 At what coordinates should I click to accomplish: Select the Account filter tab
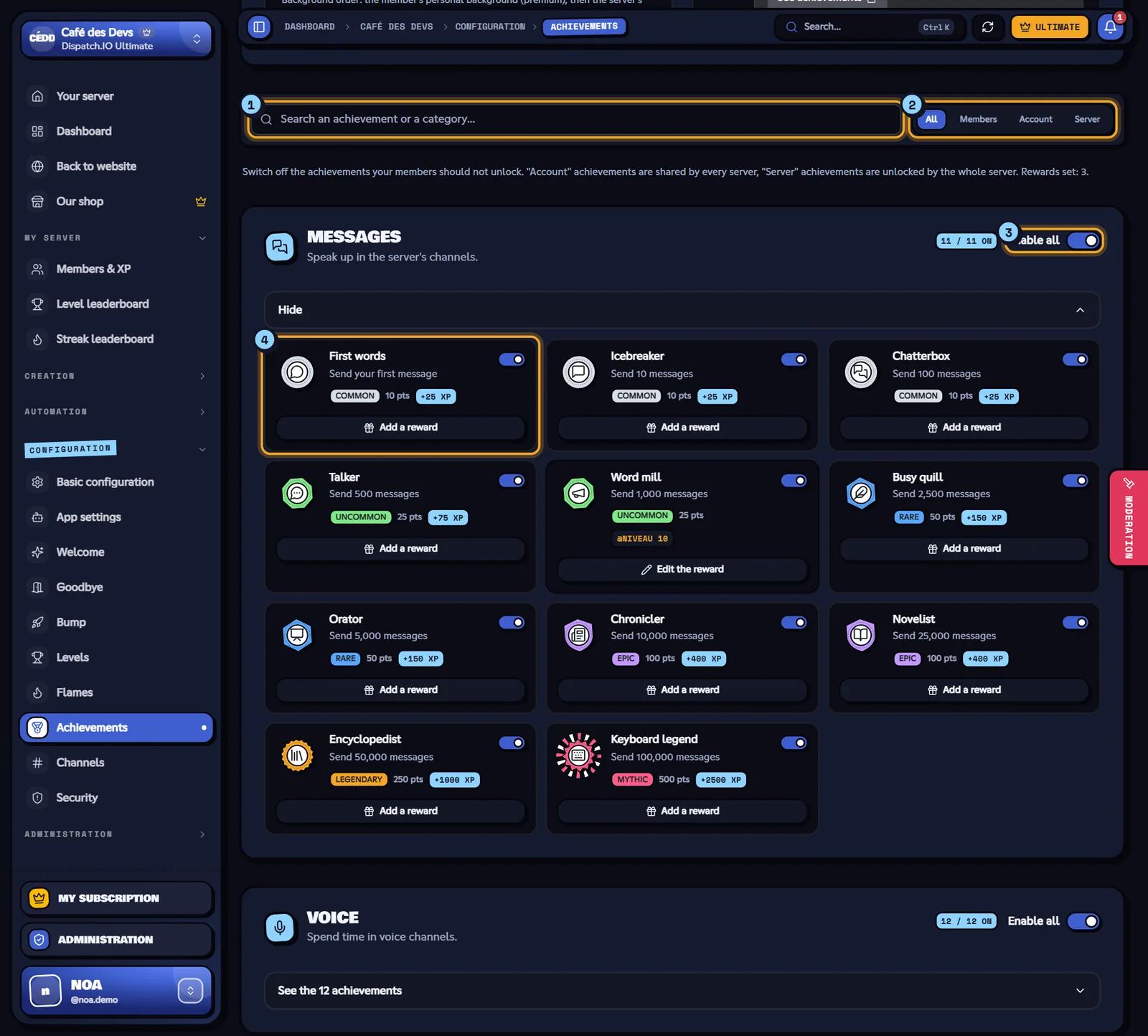pos(1035,119)
